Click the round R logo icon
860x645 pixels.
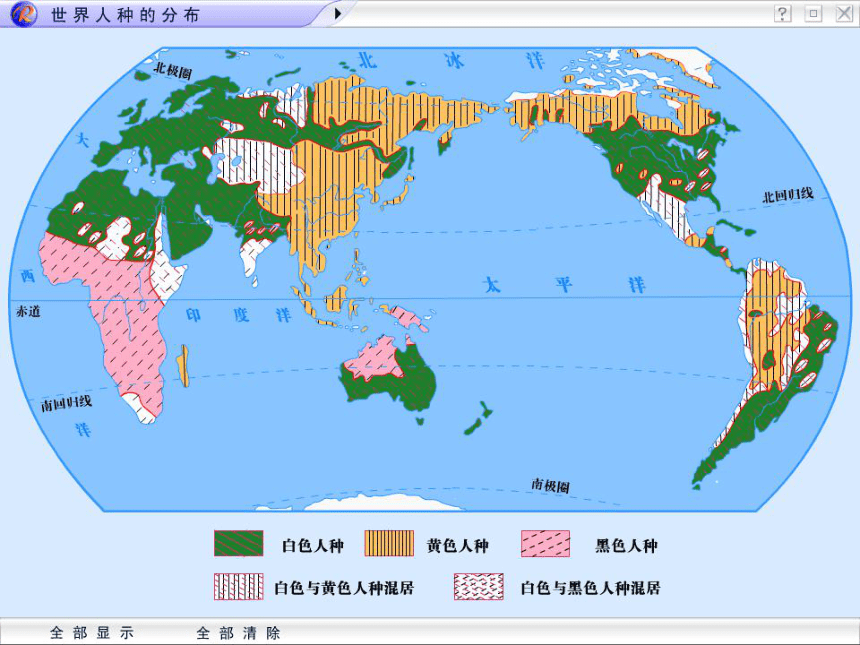[23, 14]
